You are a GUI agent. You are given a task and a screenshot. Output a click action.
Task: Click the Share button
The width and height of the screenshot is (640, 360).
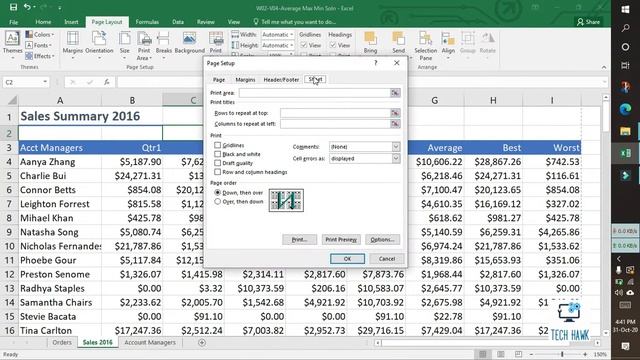coord(589,22)
